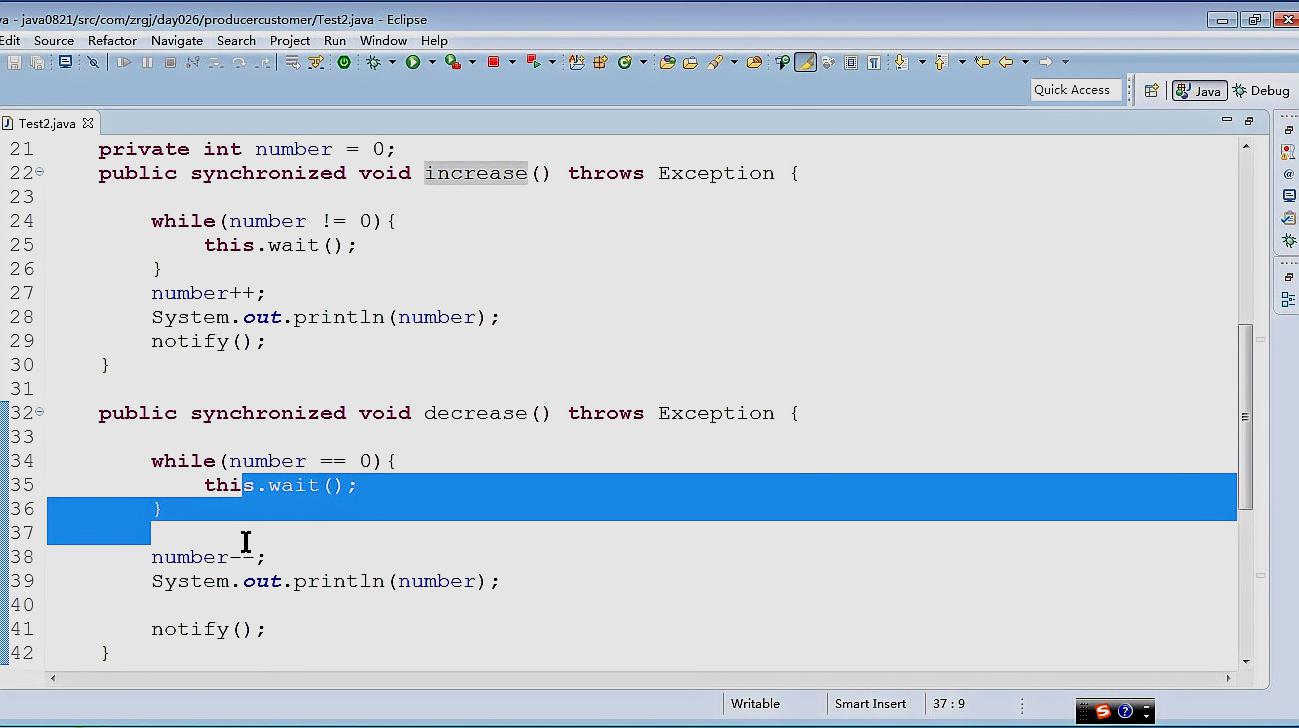Click the Run Last Tool icon
The height and width of the screenshot is (728, 1299).
point(533,62)
